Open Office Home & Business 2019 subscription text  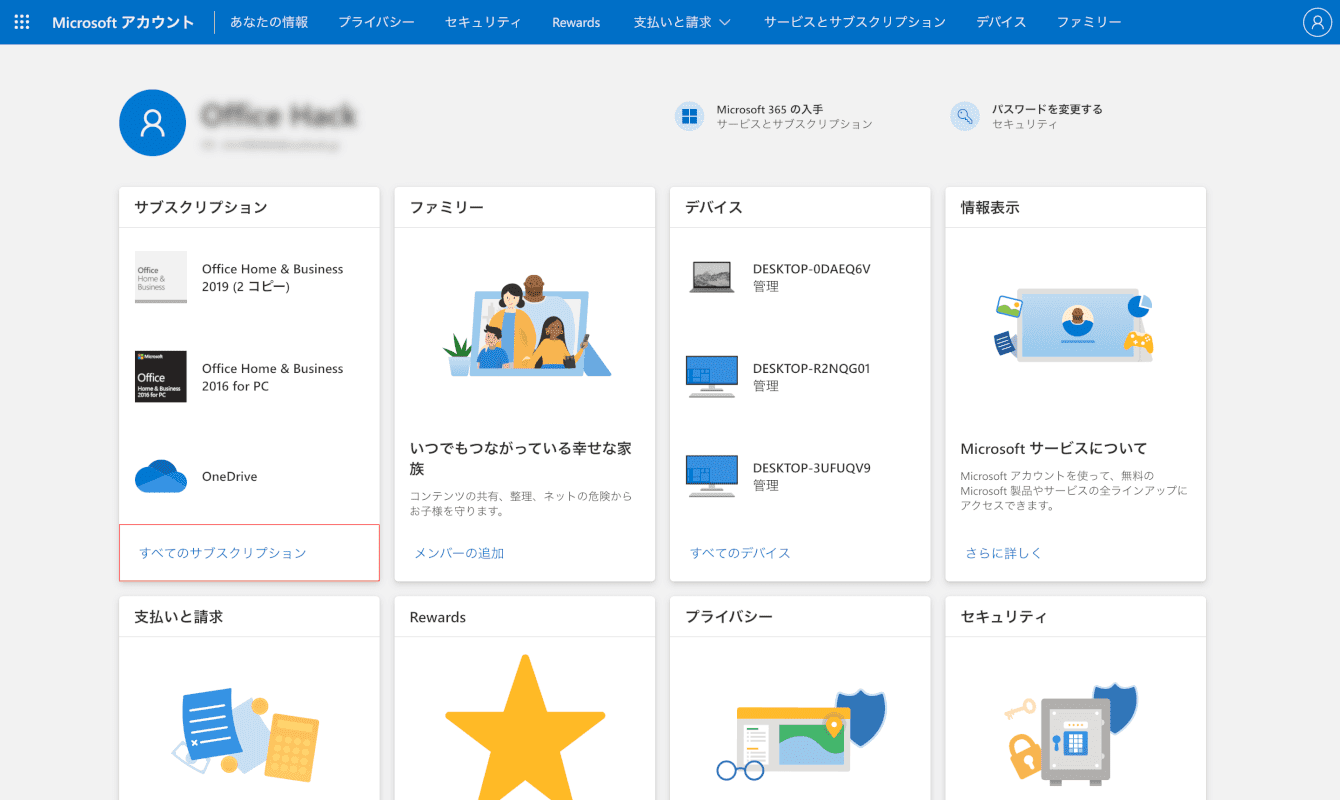coord(272,278)
